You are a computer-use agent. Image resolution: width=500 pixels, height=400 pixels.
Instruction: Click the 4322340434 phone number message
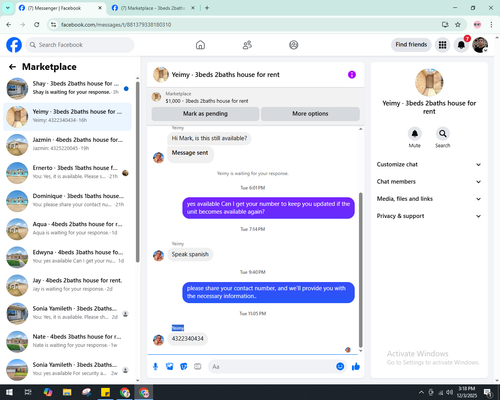188,339
